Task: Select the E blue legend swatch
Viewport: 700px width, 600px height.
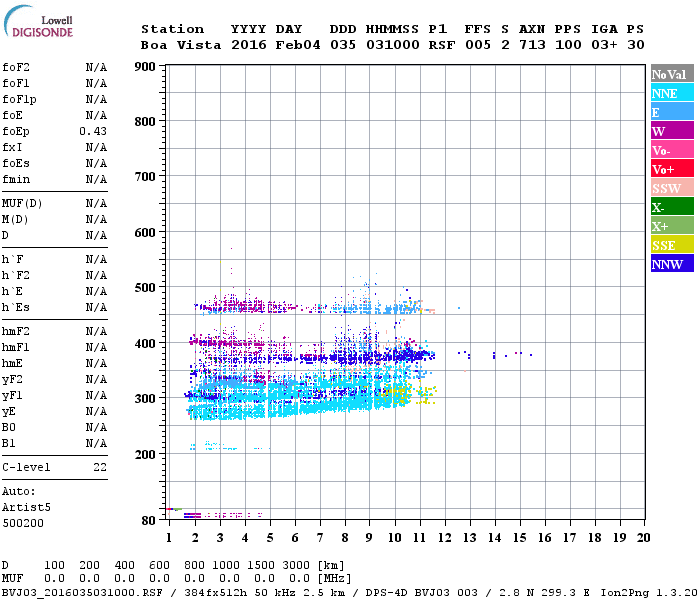Action: [x=672, y=112]
